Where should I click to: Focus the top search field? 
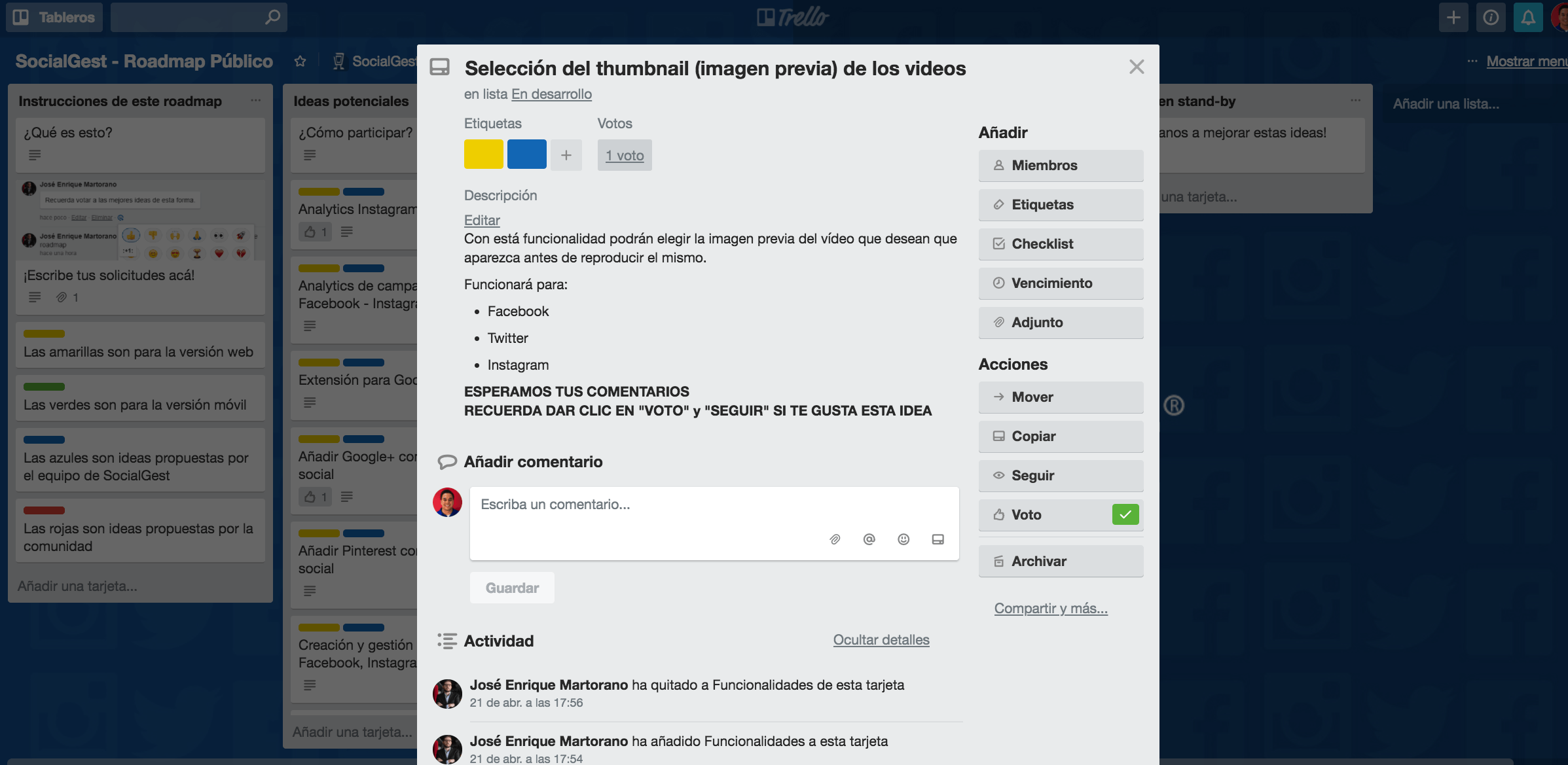[x=198, y=17]
